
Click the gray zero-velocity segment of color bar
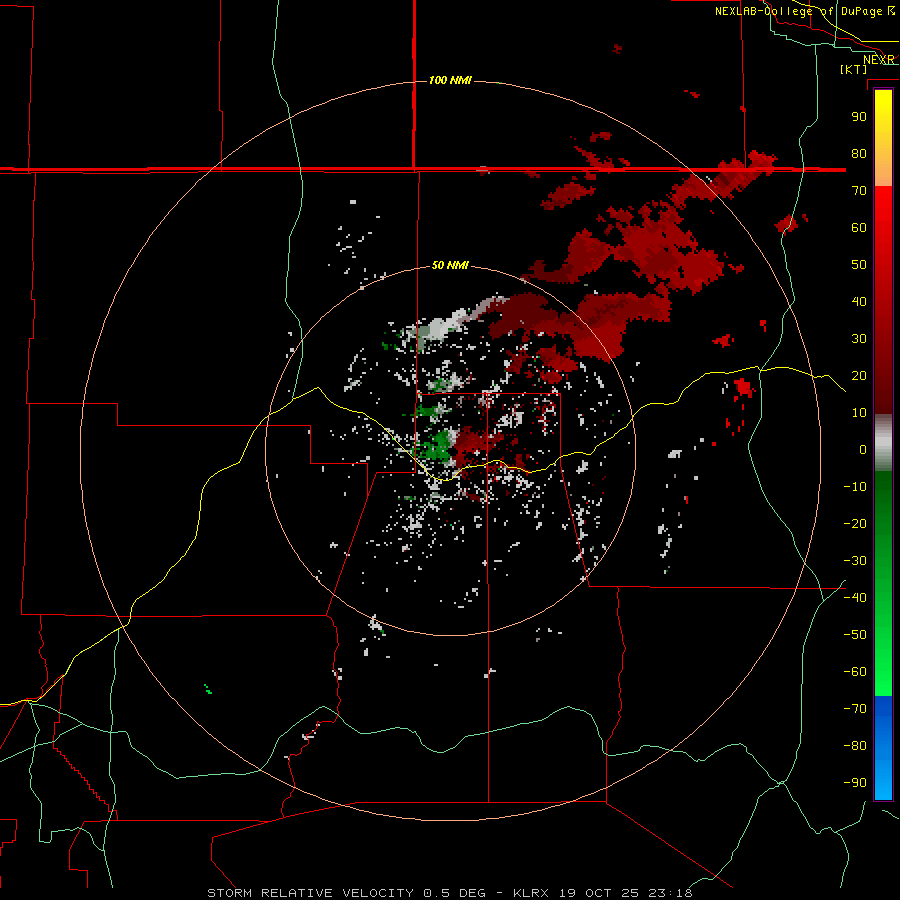[883, 443]
